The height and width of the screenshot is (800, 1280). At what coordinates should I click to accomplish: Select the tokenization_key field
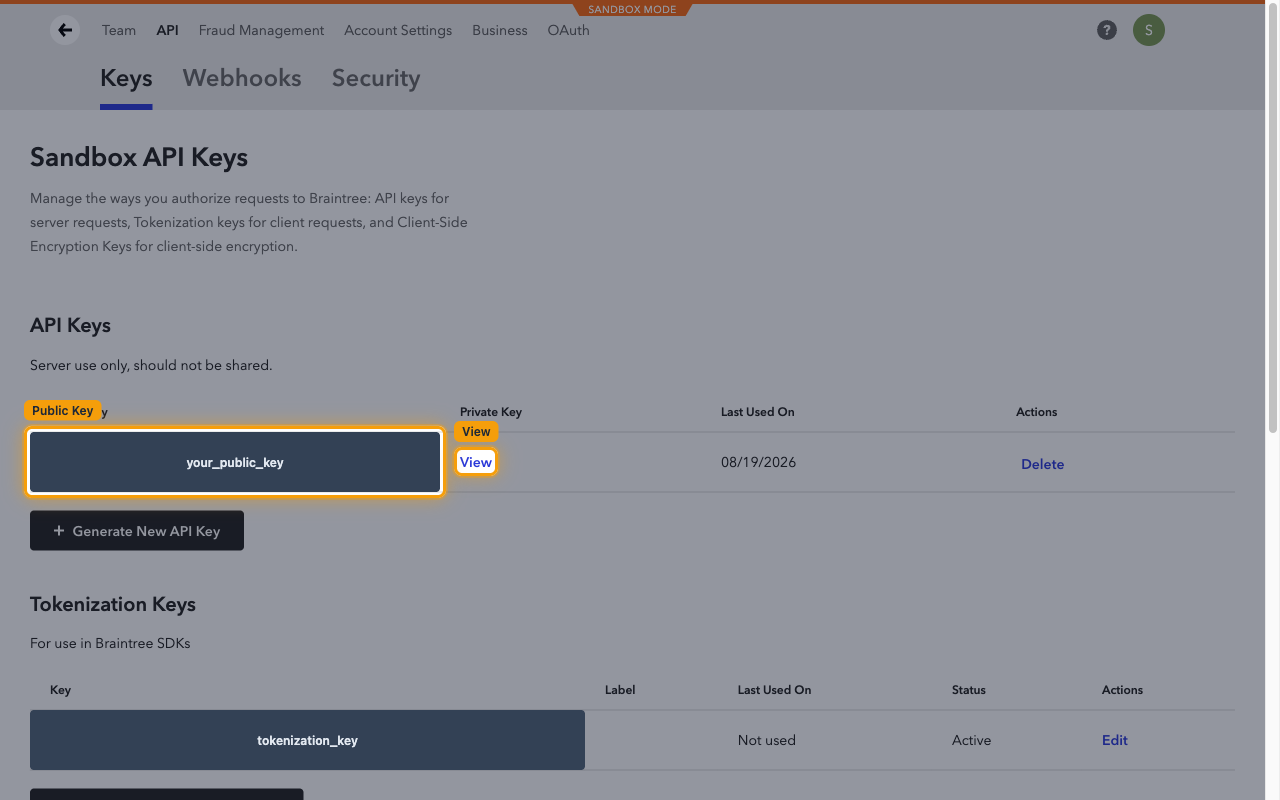[x=307, y=740]
